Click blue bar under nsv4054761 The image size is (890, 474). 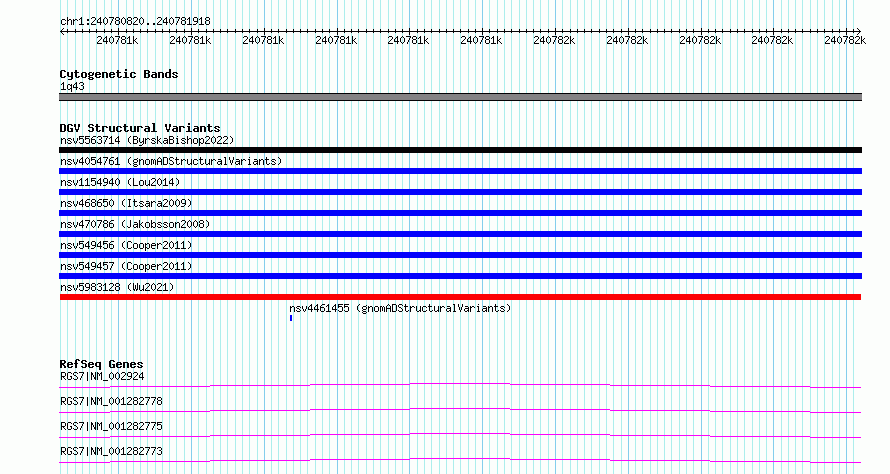(460, 171)
